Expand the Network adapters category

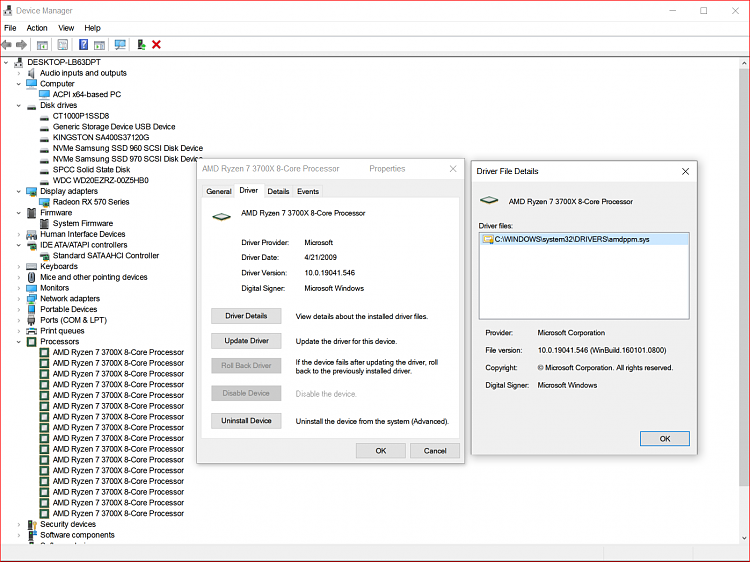tap(19, 299)
